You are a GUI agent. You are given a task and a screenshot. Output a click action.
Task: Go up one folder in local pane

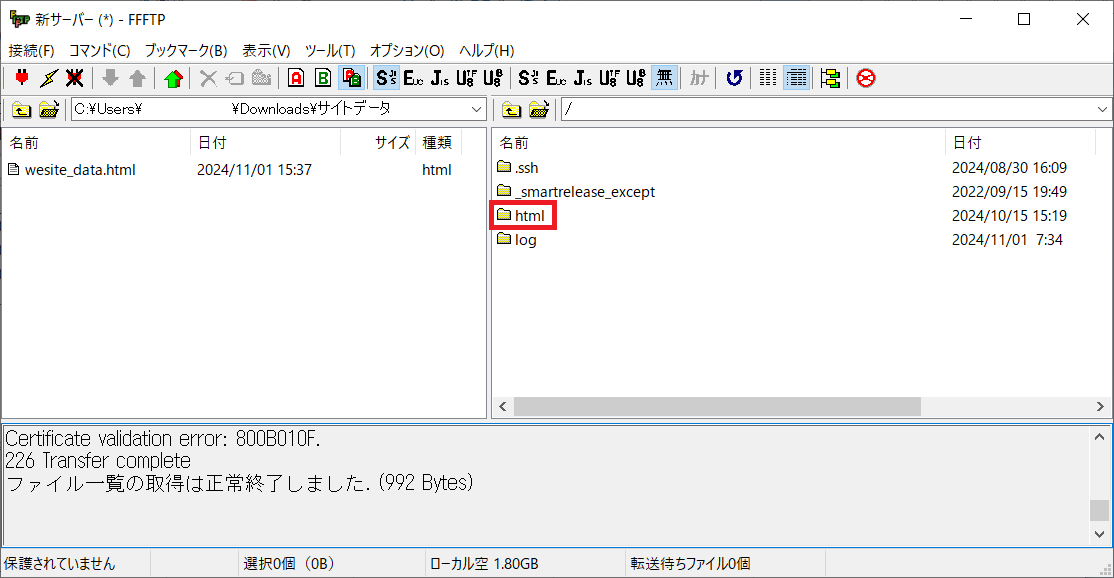pos(22,109)
